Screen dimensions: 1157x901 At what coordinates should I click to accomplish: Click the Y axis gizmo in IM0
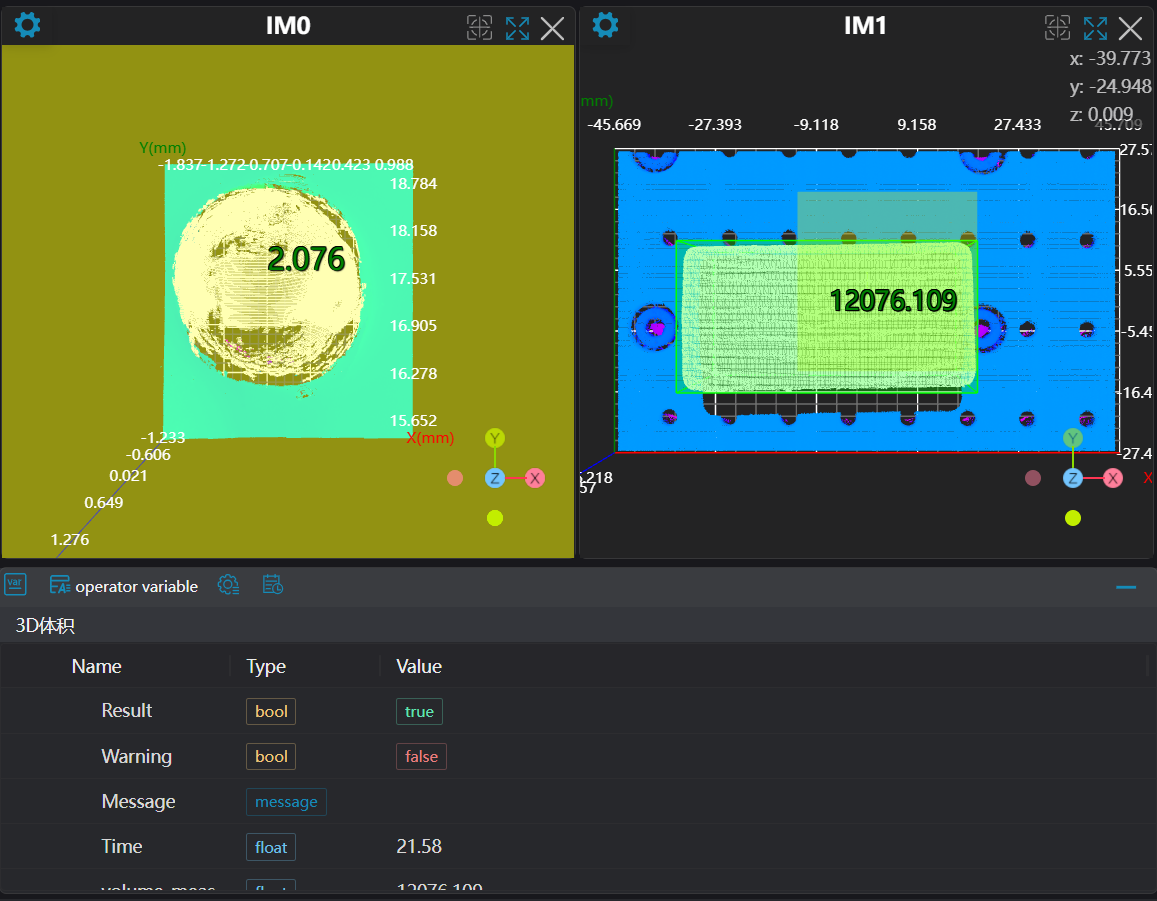point(495,438)
